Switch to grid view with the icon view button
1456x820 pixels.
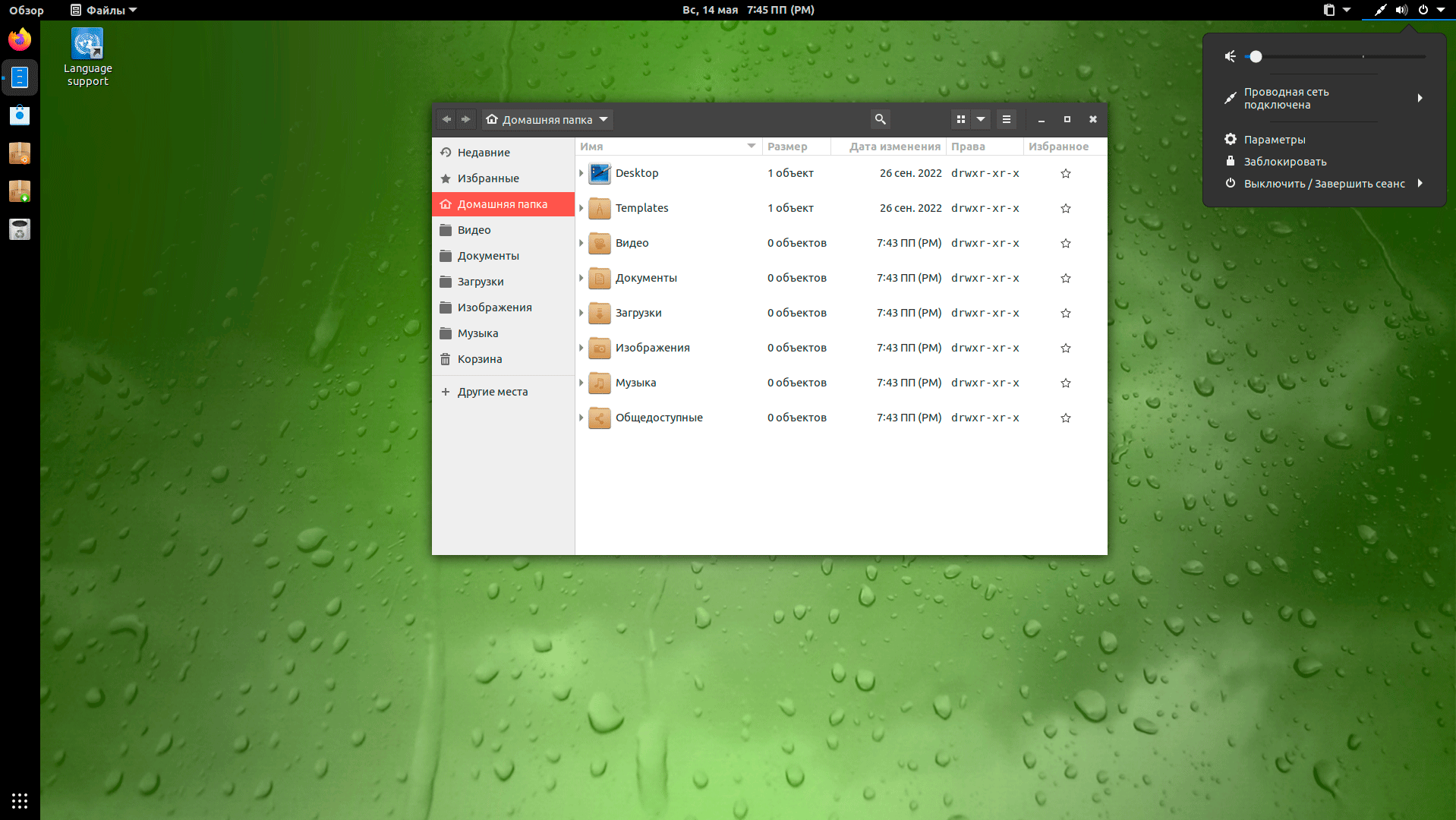(x=961, y=119)
